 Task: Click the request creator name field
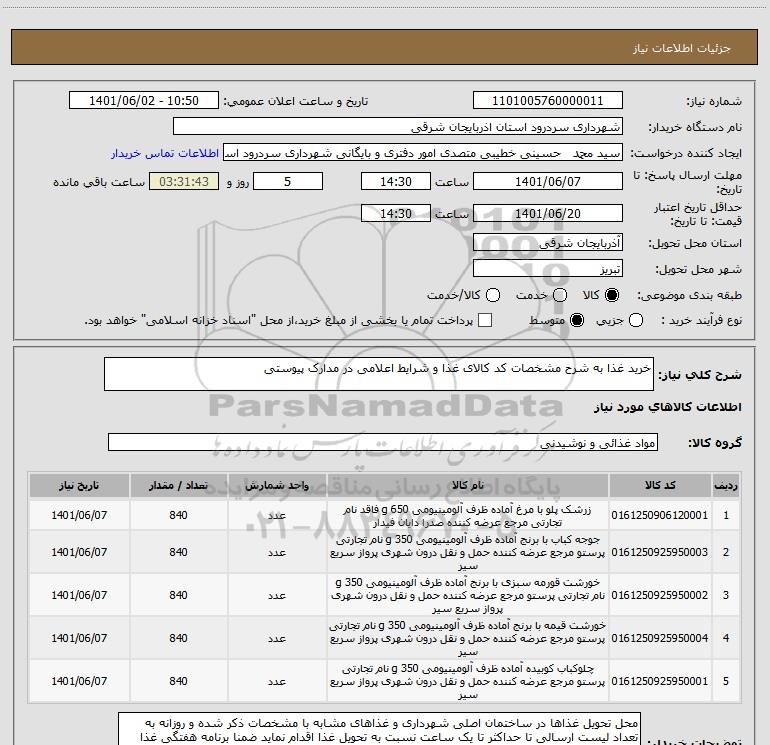pos(423,152)
